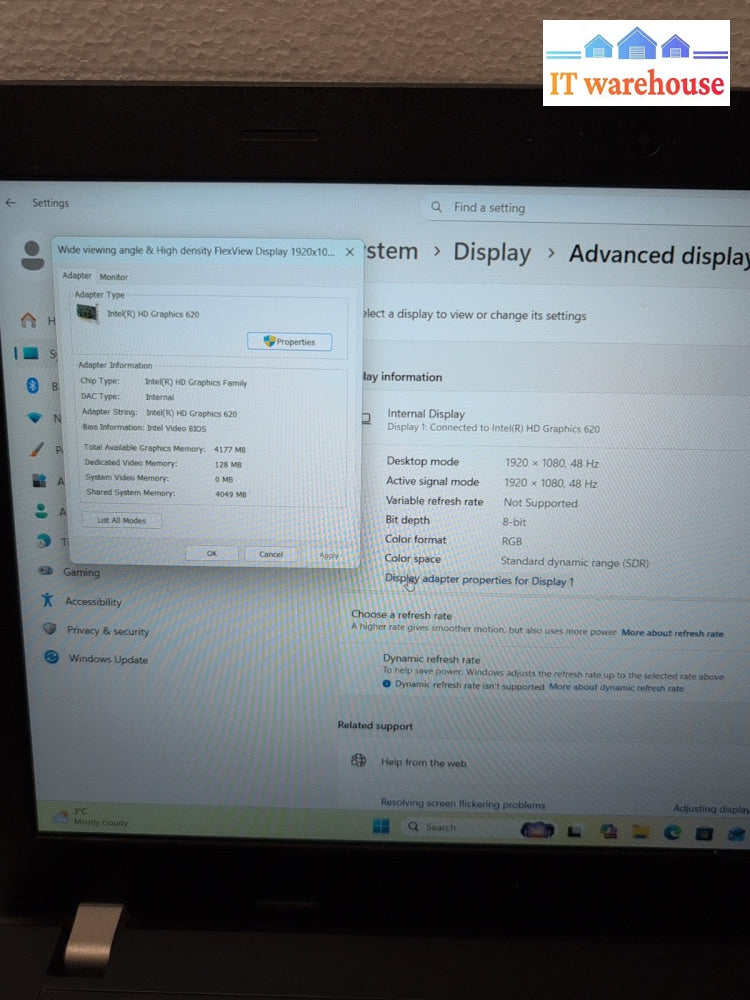This screenshot has height=1000, width=750.
Task: Open the Accessibility settings category
Action: (92, 601)
